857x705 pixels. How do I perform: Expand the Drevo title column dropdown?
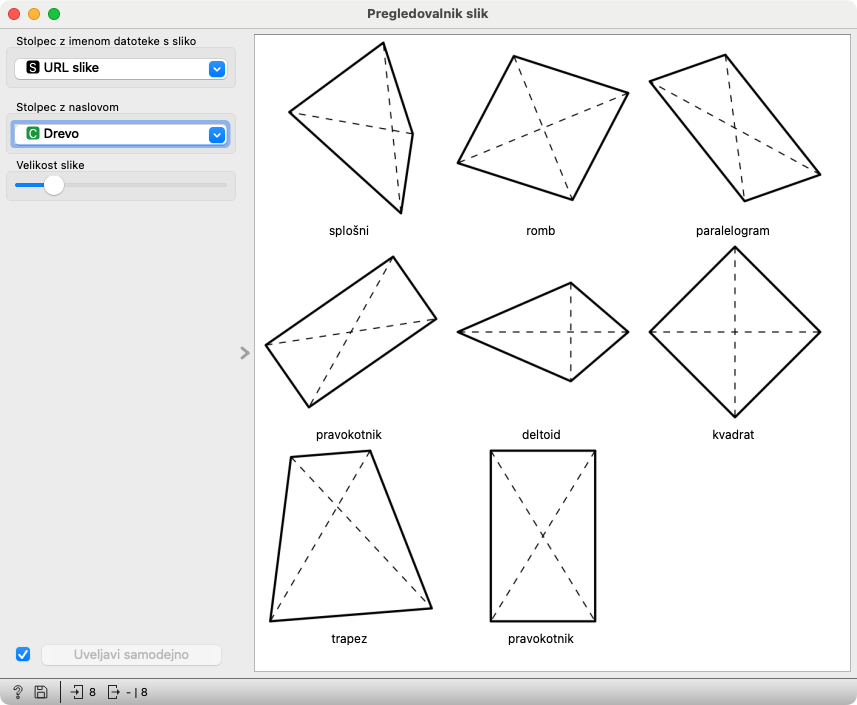(x=121, y=134)
